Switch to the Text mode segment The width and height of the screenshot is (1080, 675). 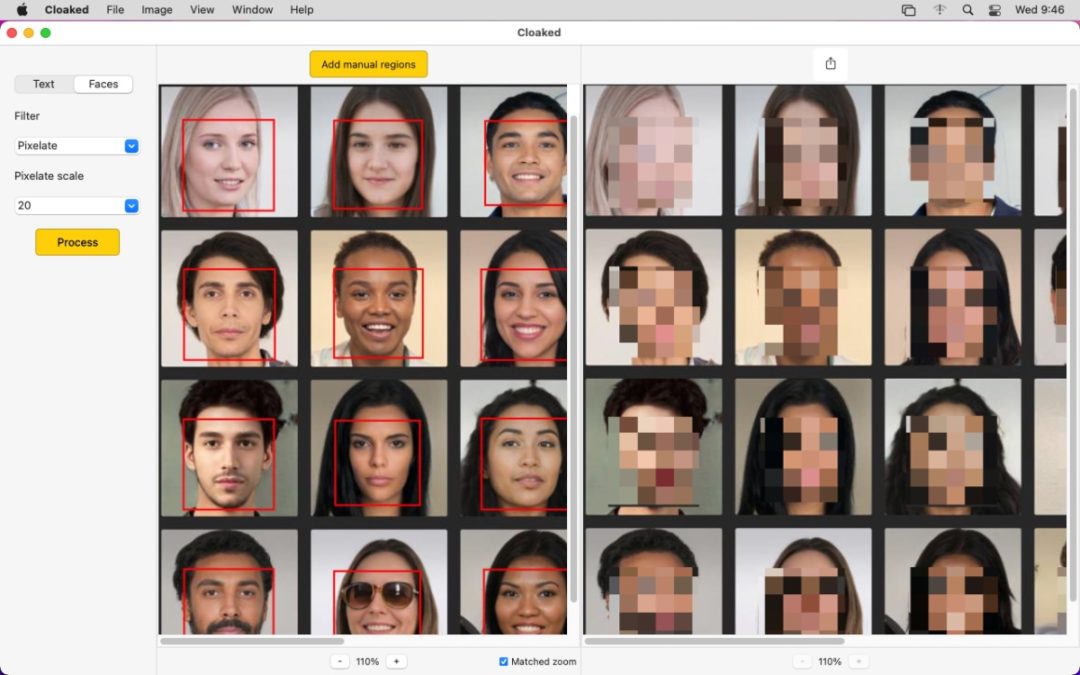[x=44, y=84]
